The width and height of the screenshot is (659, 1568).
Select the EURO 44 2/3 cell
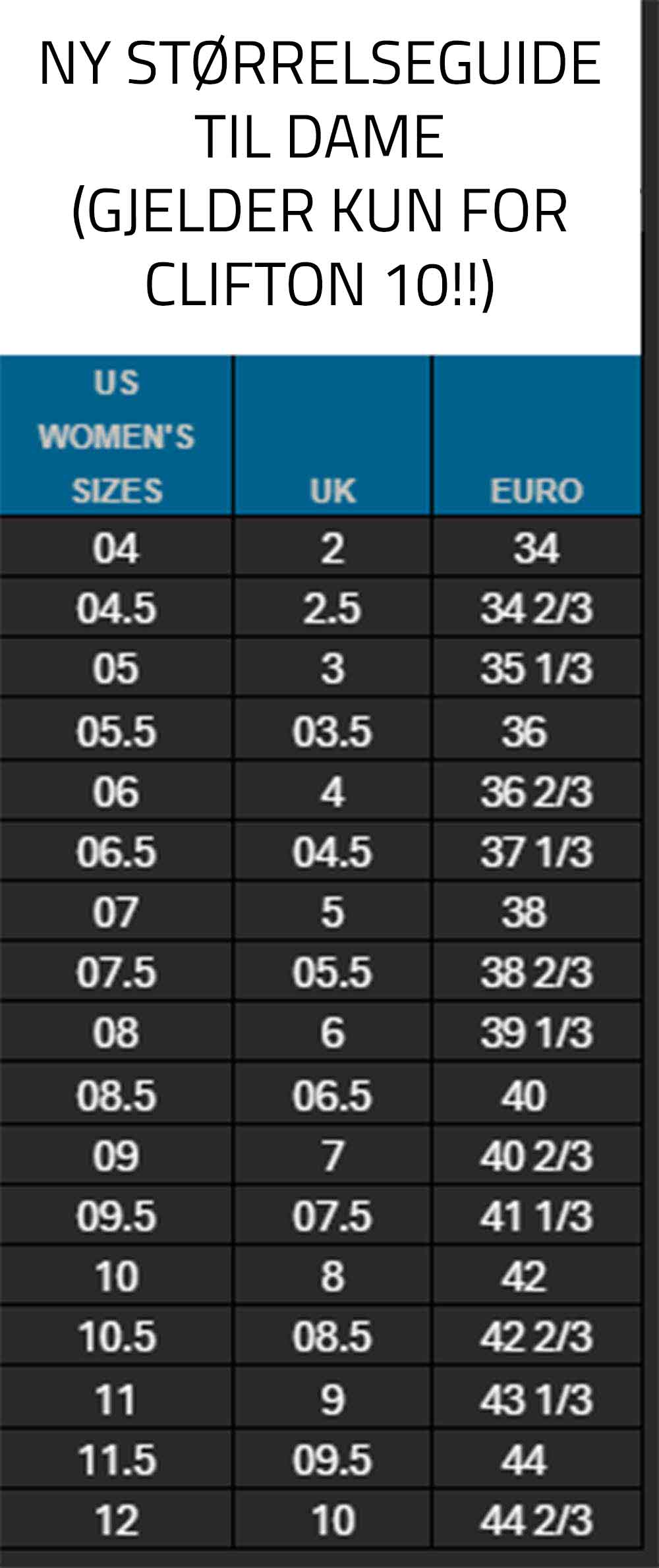tap(537, 1520)
